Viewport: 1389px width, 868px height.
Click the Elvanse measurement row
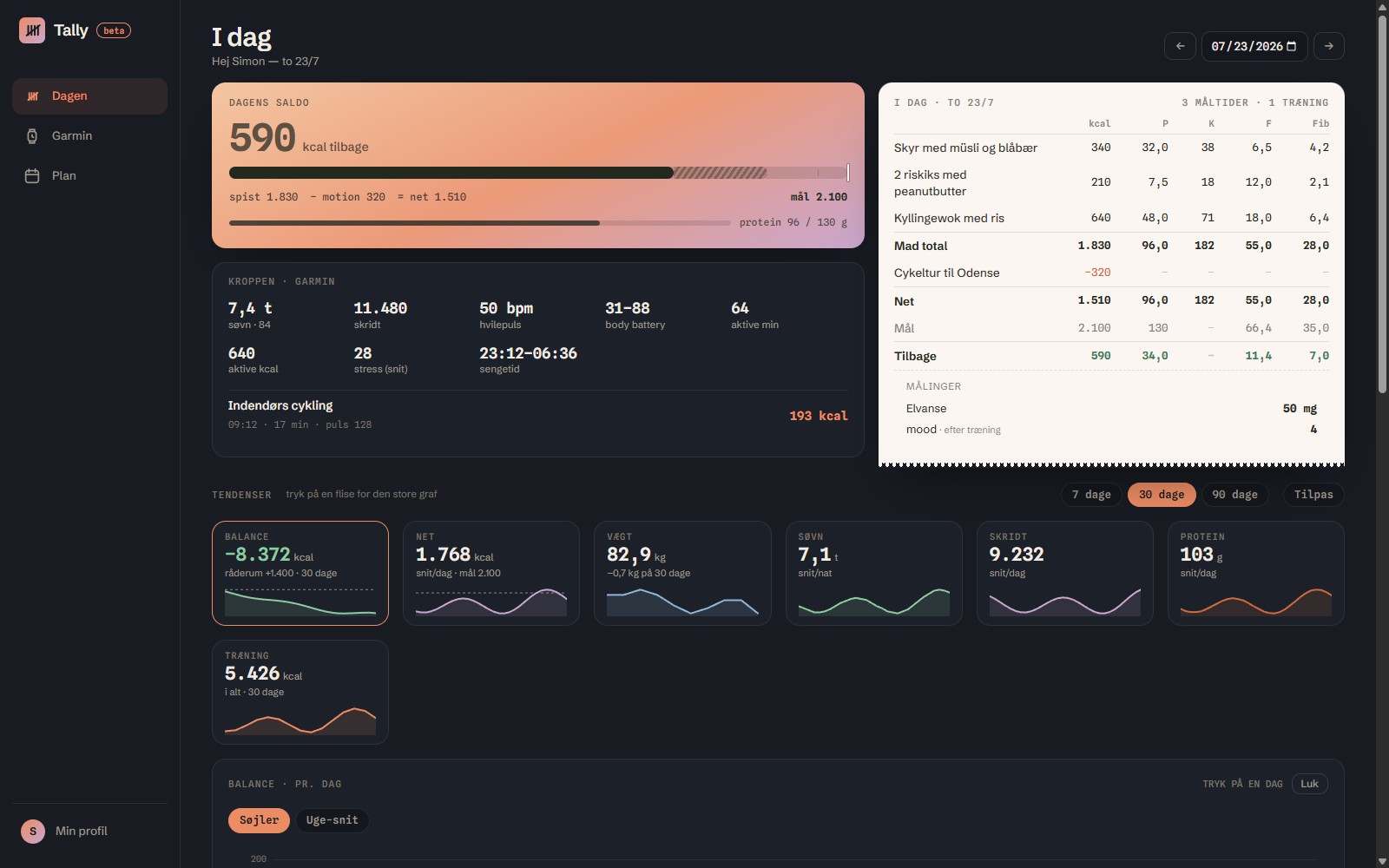(1111, 409)
